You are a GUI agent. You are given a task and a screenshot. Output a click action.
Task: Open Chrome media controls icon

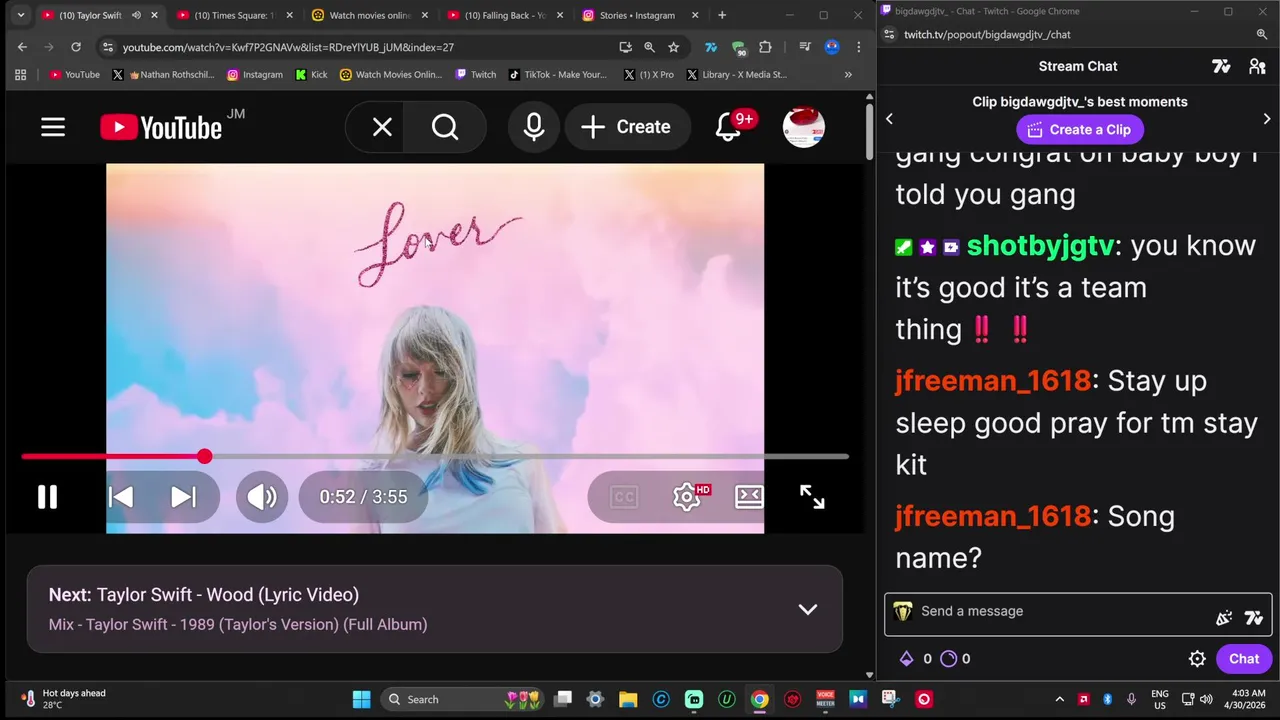click(x=805, y=47)
